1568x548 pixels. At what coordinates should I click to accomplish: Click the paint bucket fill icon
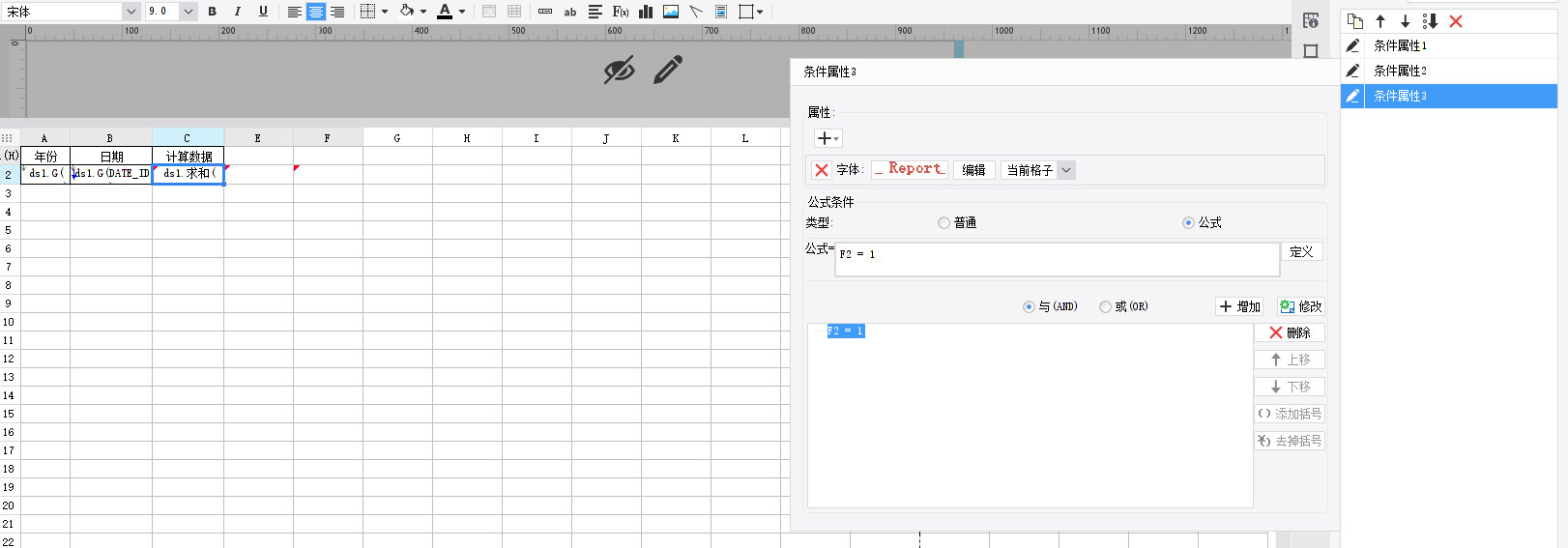407,12
